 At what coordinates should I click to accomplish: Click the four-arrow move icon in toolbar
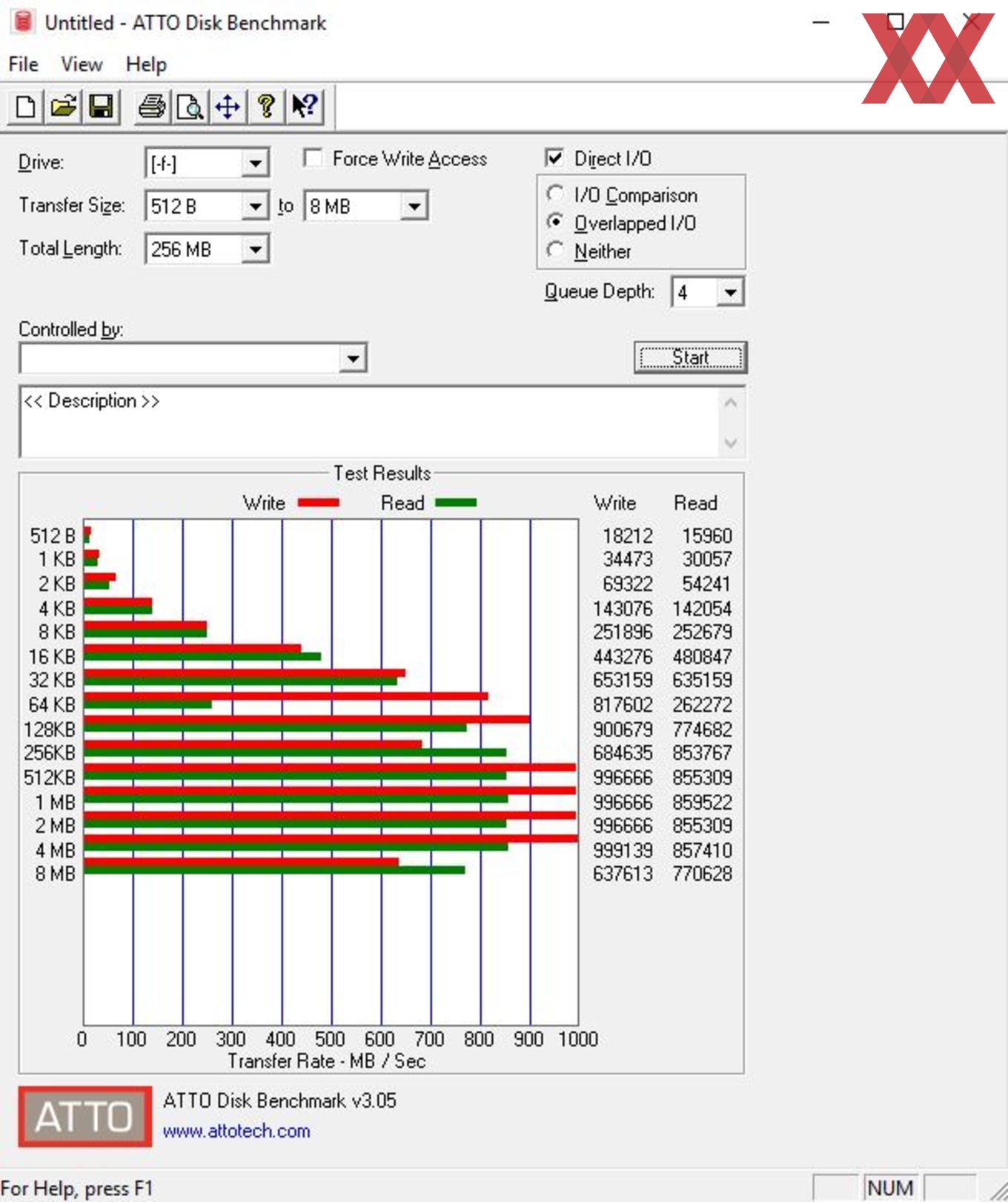click(228, 107)
